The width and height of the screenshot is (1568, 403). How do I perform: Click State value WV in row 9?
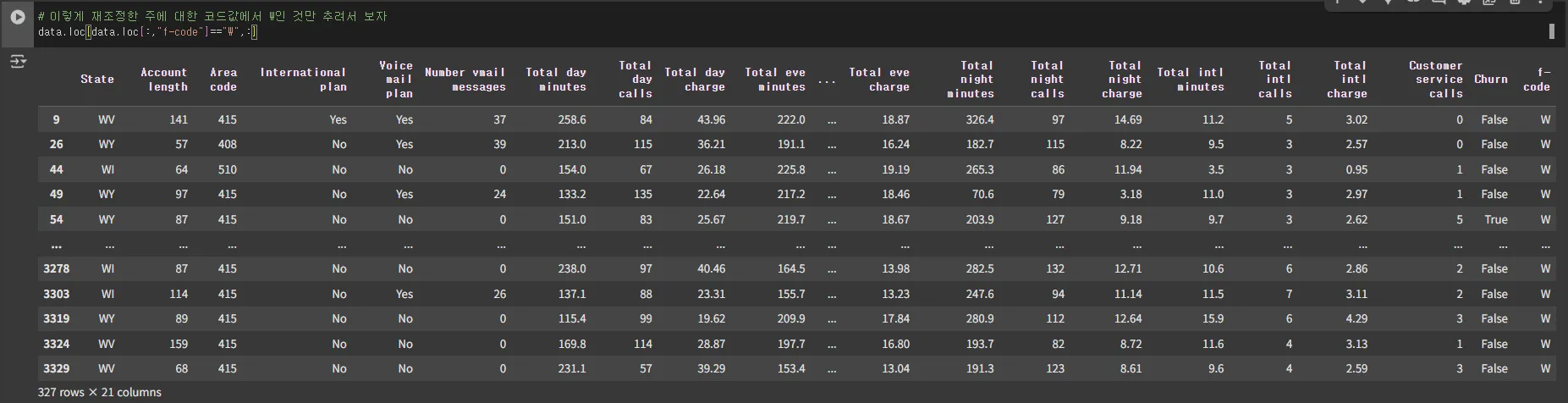[x=106, y=119]
